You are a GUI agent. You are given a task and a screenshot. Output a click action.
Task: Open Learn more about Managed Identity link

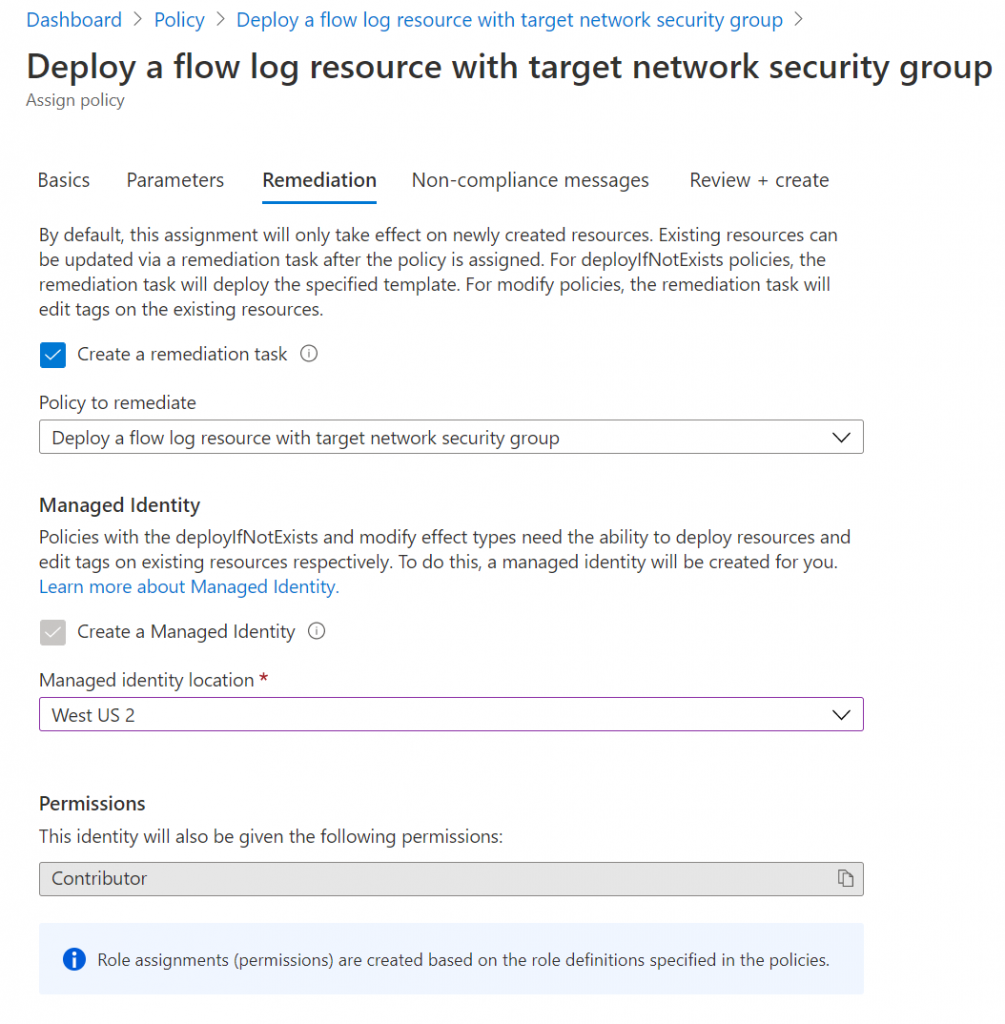[189, 587]
